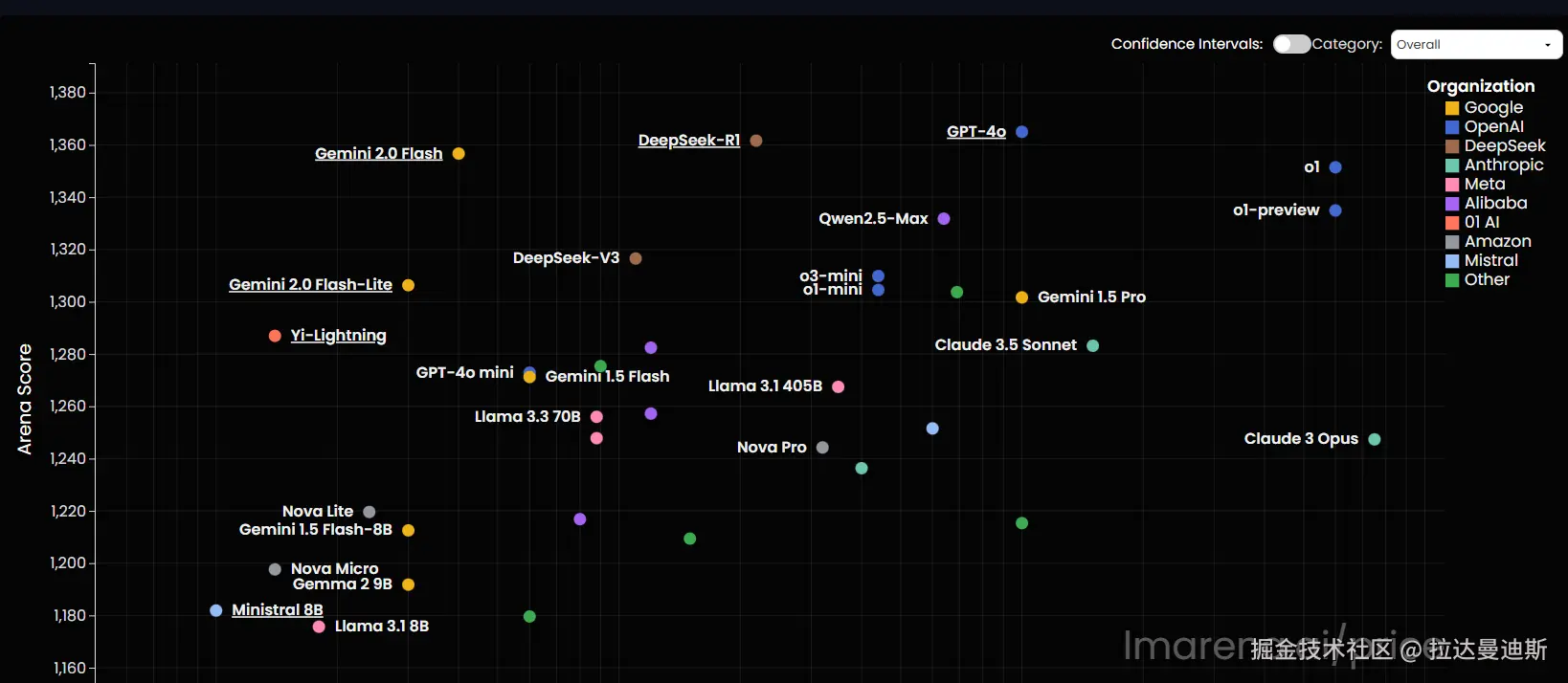Viewport: 1568px width, 683px height.
Task: Click the Llama 3.3 70B data point
Action: (x=596, y=417)
